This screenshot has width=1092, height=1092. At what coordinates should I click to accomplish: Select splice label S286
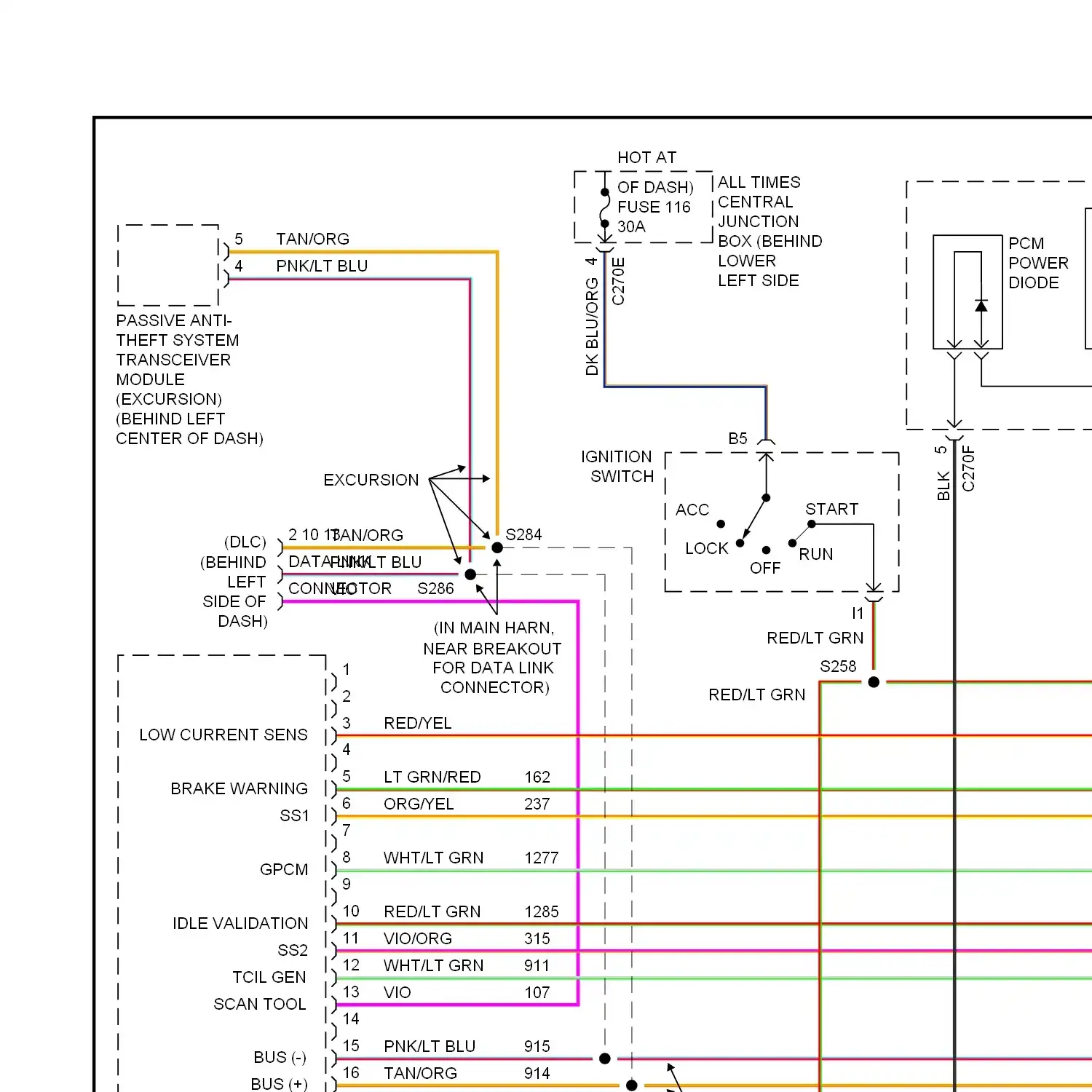[435, 589]
